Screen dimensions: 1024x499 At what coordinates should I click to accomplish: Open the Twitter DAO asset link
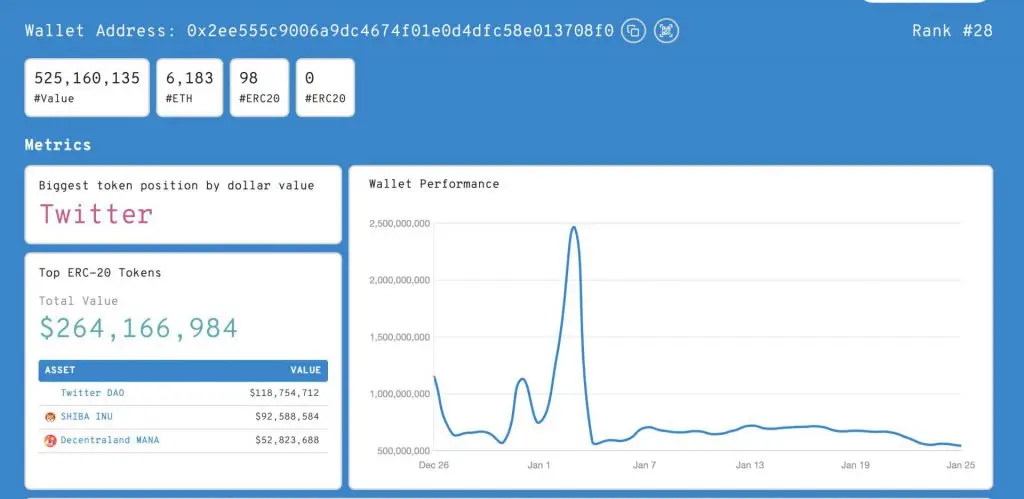click(92, 393)
